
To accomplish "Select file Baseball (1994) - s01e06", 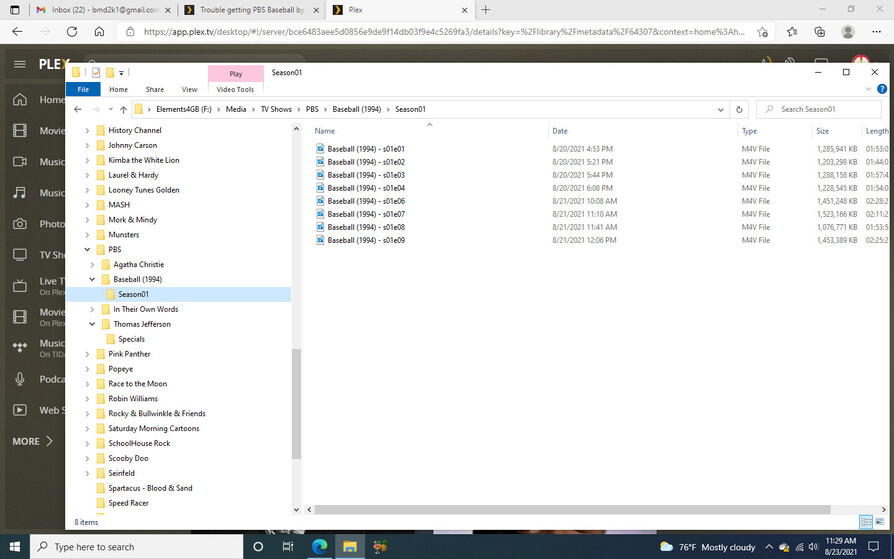I will click(366, 201).
